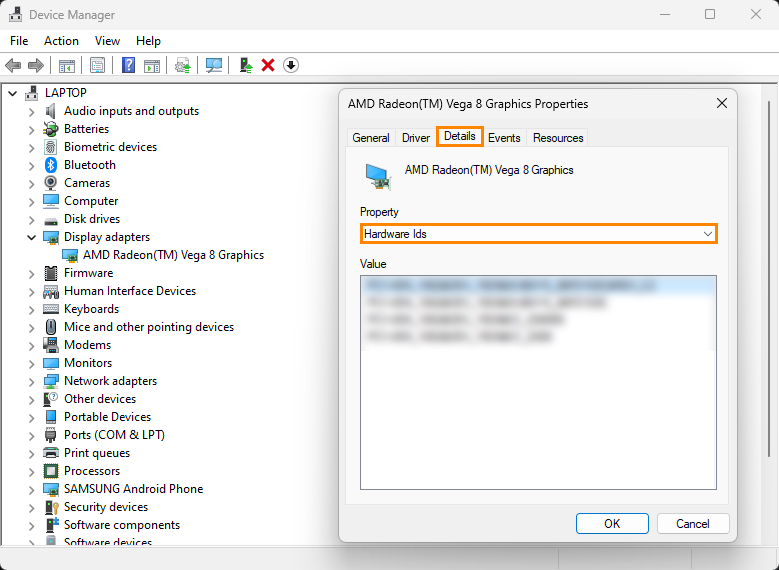This screenshot has height=570, width=779.
Task: Expand the Audio inputs and outputs chevron
Action: click(x=32, y=111)
